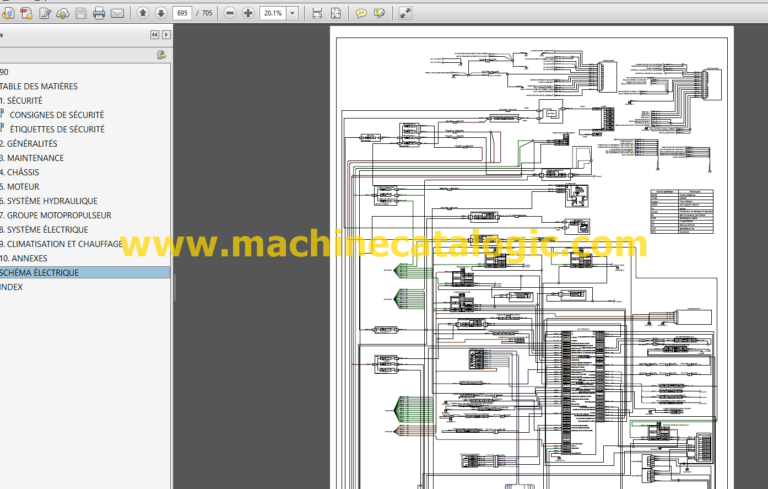Open the zoom level dropdown arrow

tap(292, 13)
